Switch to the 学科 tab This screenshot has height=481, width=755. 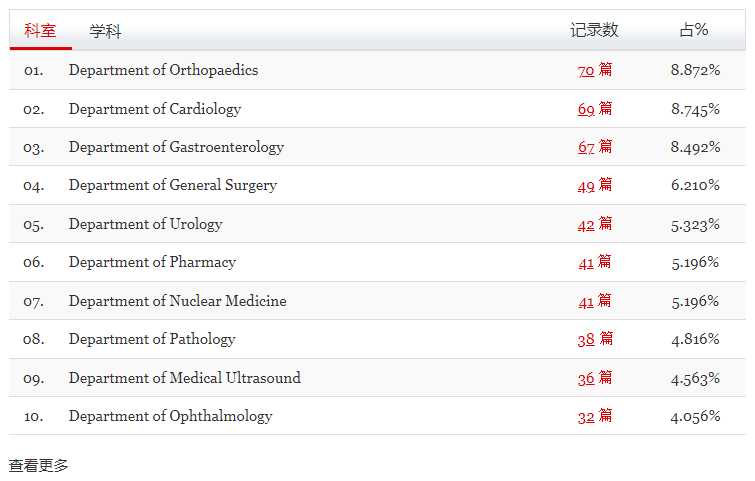[105, 31]
